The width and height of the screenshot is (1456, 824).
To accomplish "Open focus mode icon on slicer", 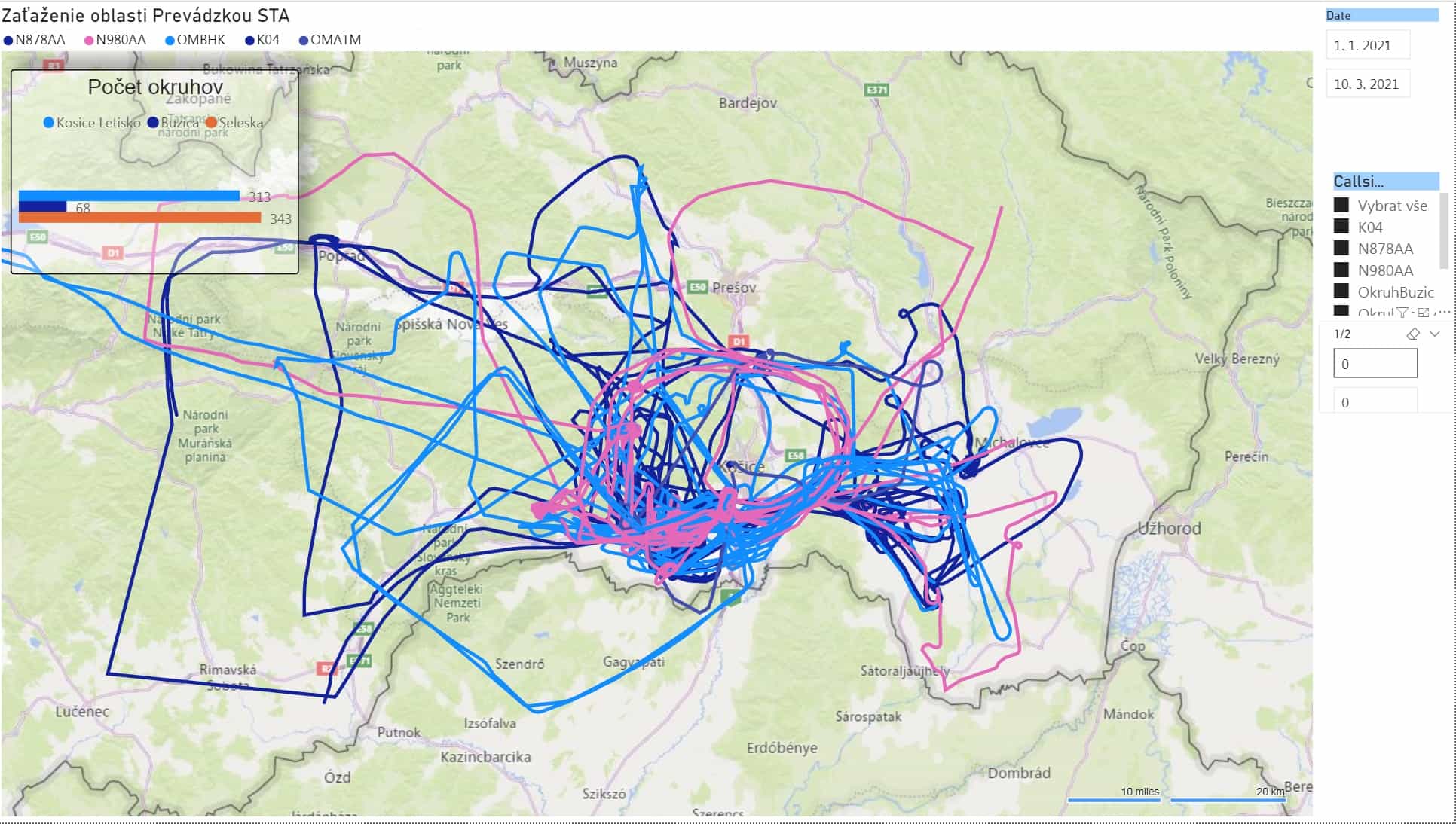I will (x=1423, y=313).
